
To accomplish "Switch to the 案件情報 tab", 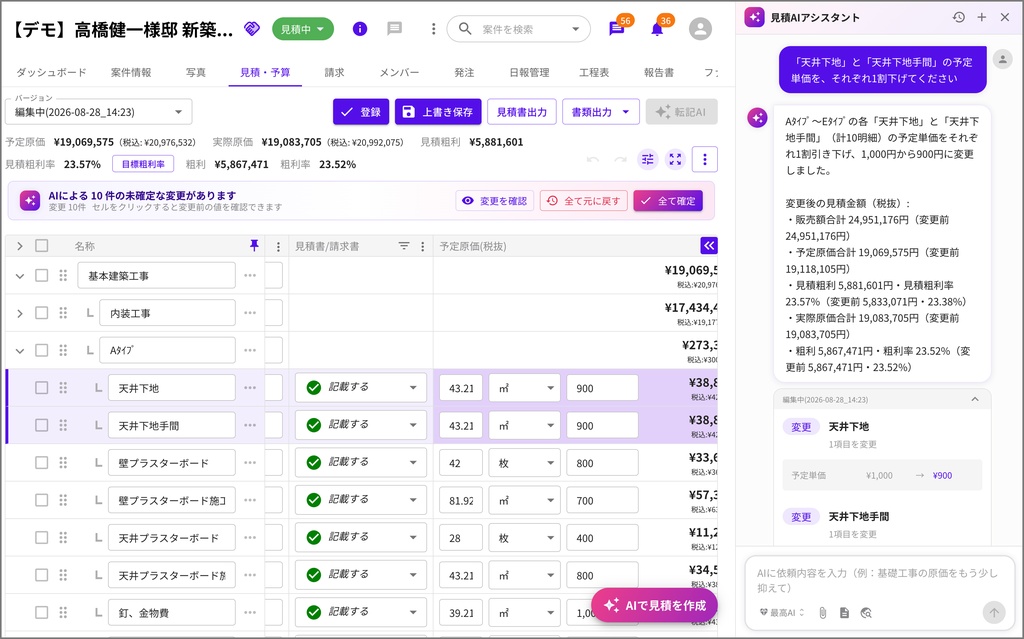I will coord(131,73).
